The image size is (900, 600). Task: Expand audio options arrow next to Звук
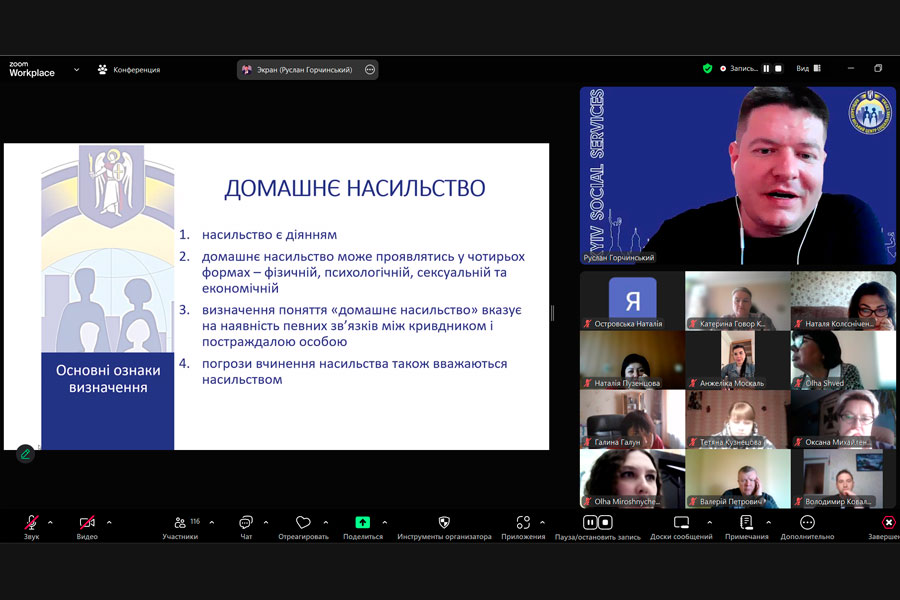[50, 522]
